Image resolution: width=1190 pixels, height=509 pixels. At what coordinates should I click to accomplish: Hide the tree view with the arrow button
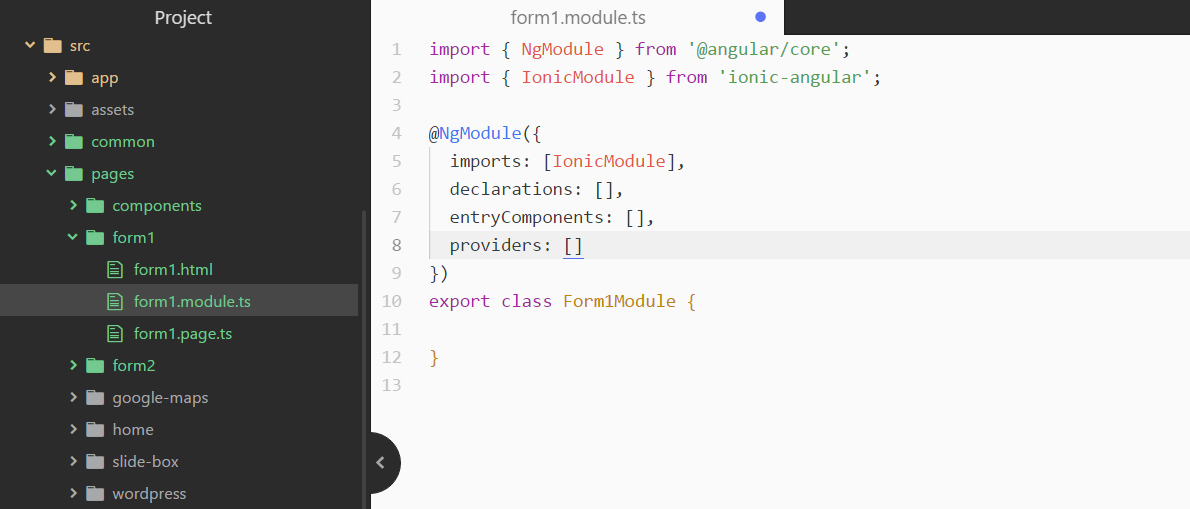(x=382, y=462)
